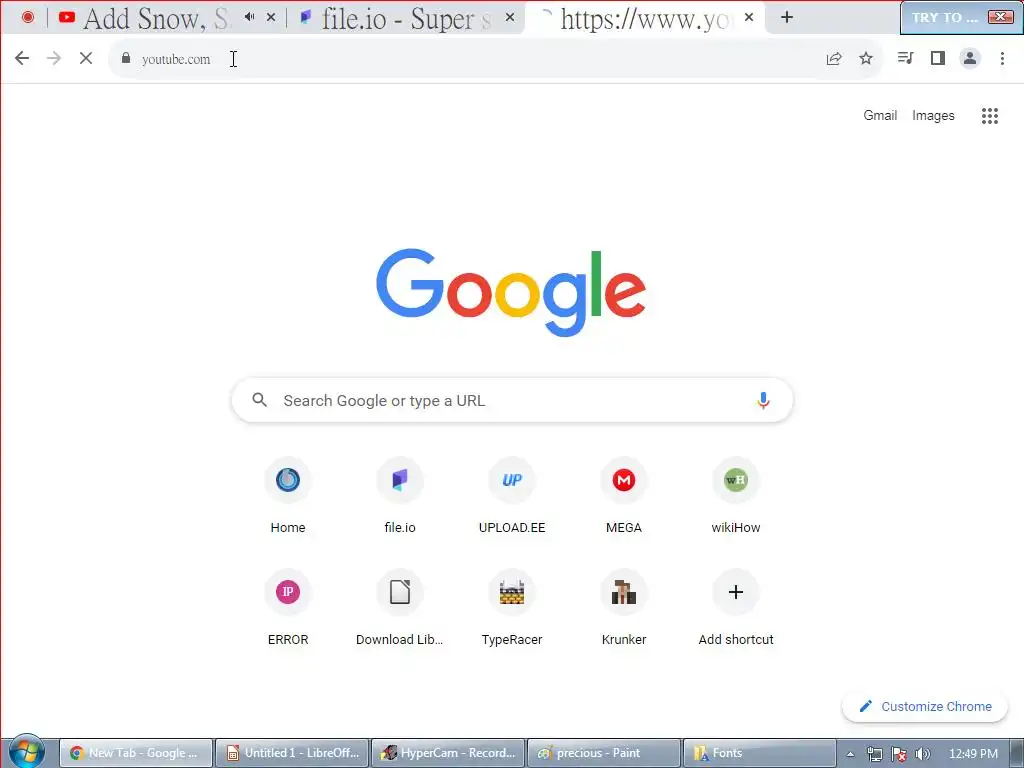Open the wikiHow shortcut tile
This screenshot has height=768, width=1024.
pos(736,495)
